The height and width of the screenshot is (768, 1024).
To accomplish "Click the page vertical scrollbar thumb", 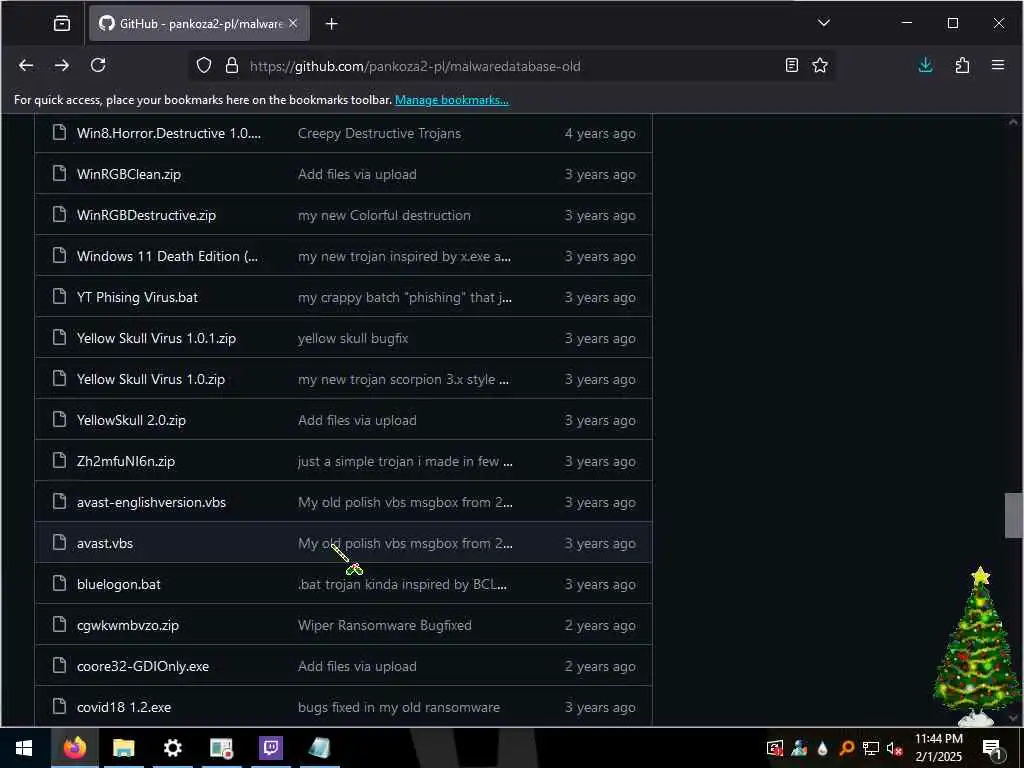I will [1014, 515].
